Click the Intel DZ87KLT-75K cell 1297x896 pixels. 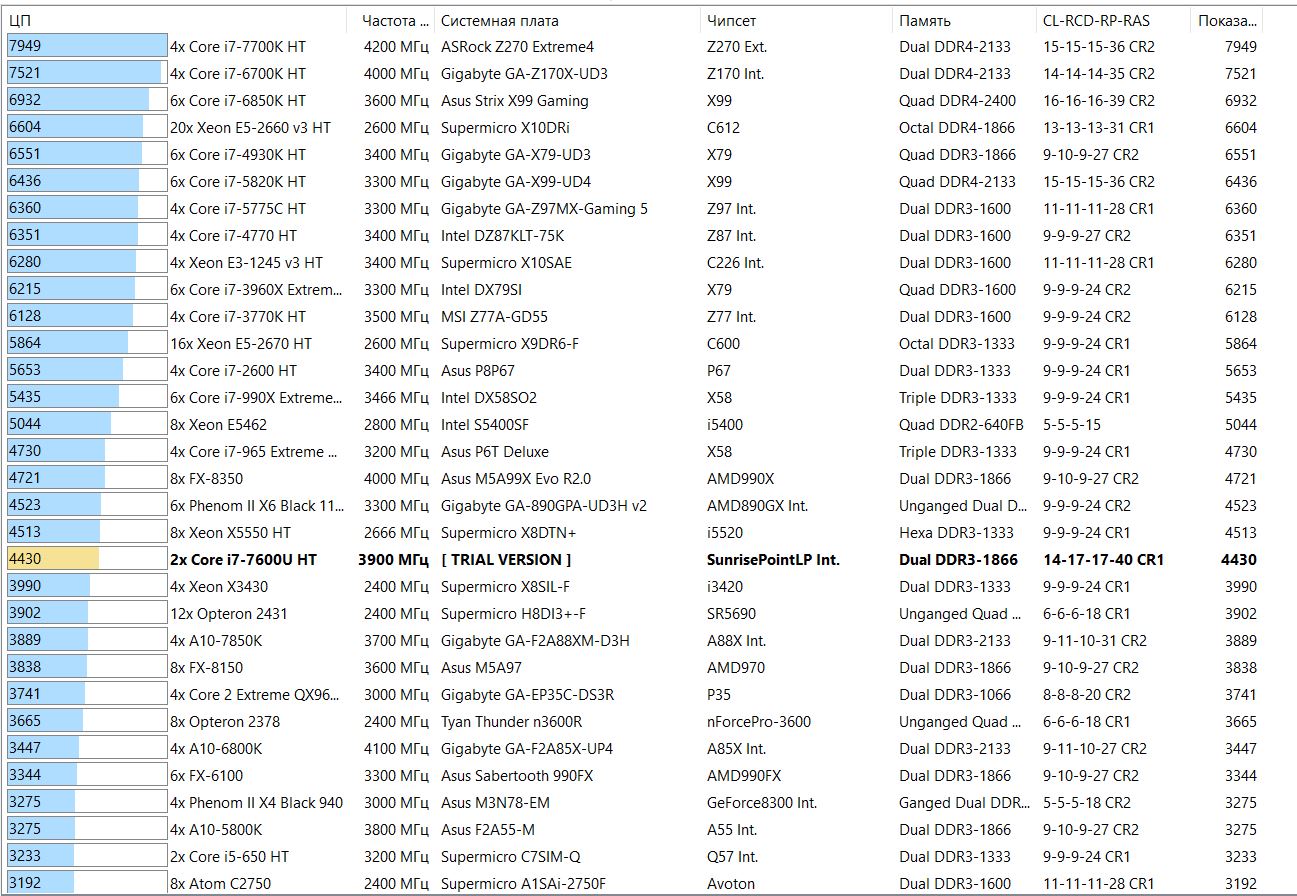click(x=502, y=236)
